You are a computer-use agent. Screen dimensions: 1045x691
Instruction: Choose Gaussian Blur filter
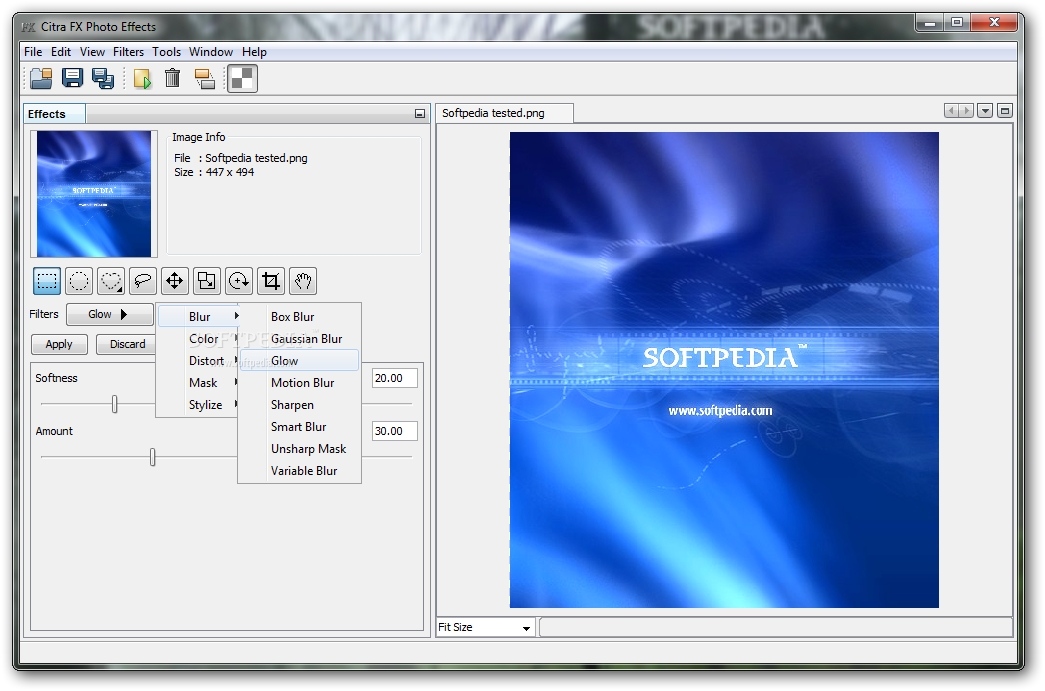click(x=299, y=339)
